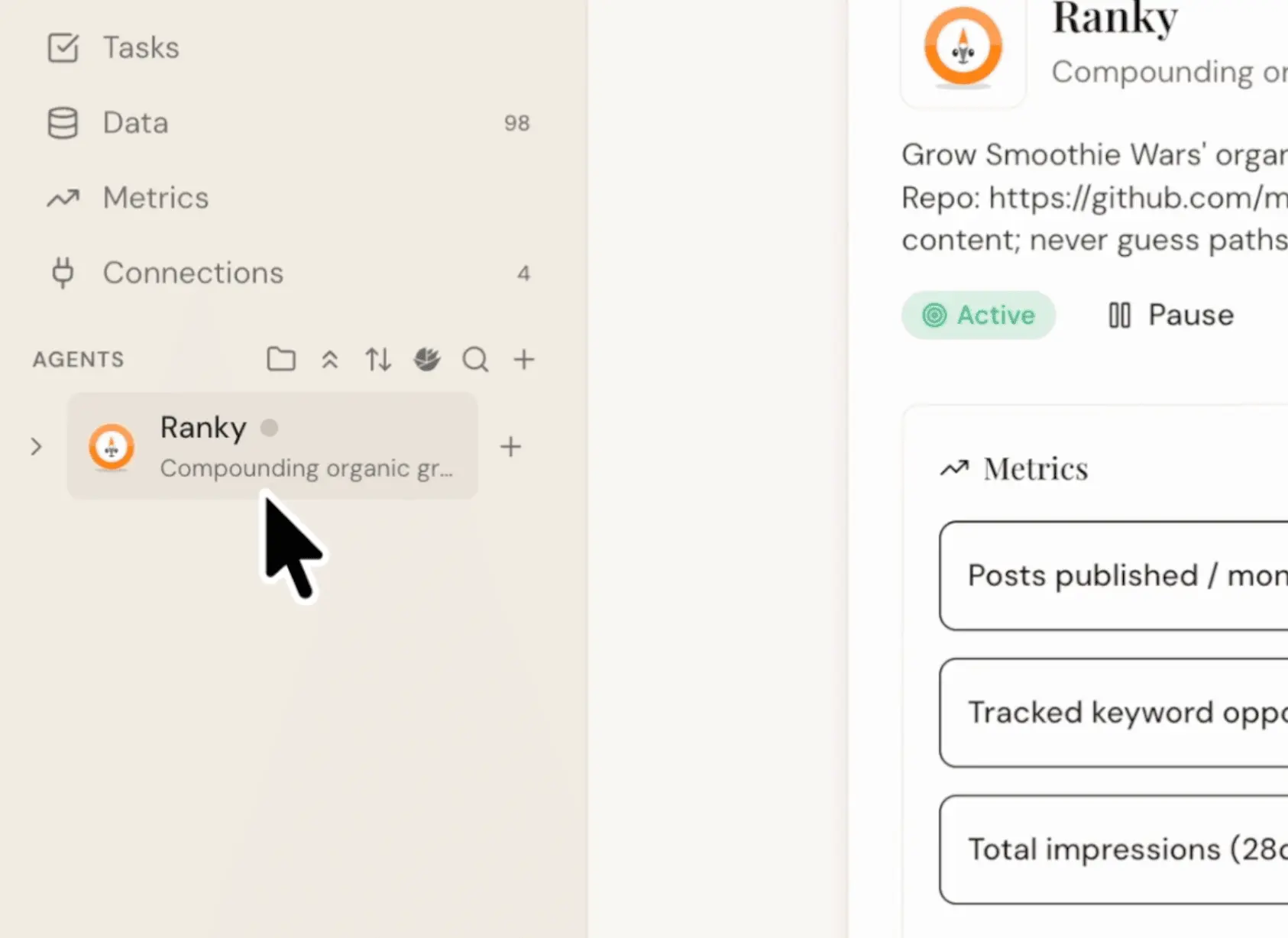Open the Posts published metric card
1288x938 pixels.
pyautogui.click(x=1114, y=576)
